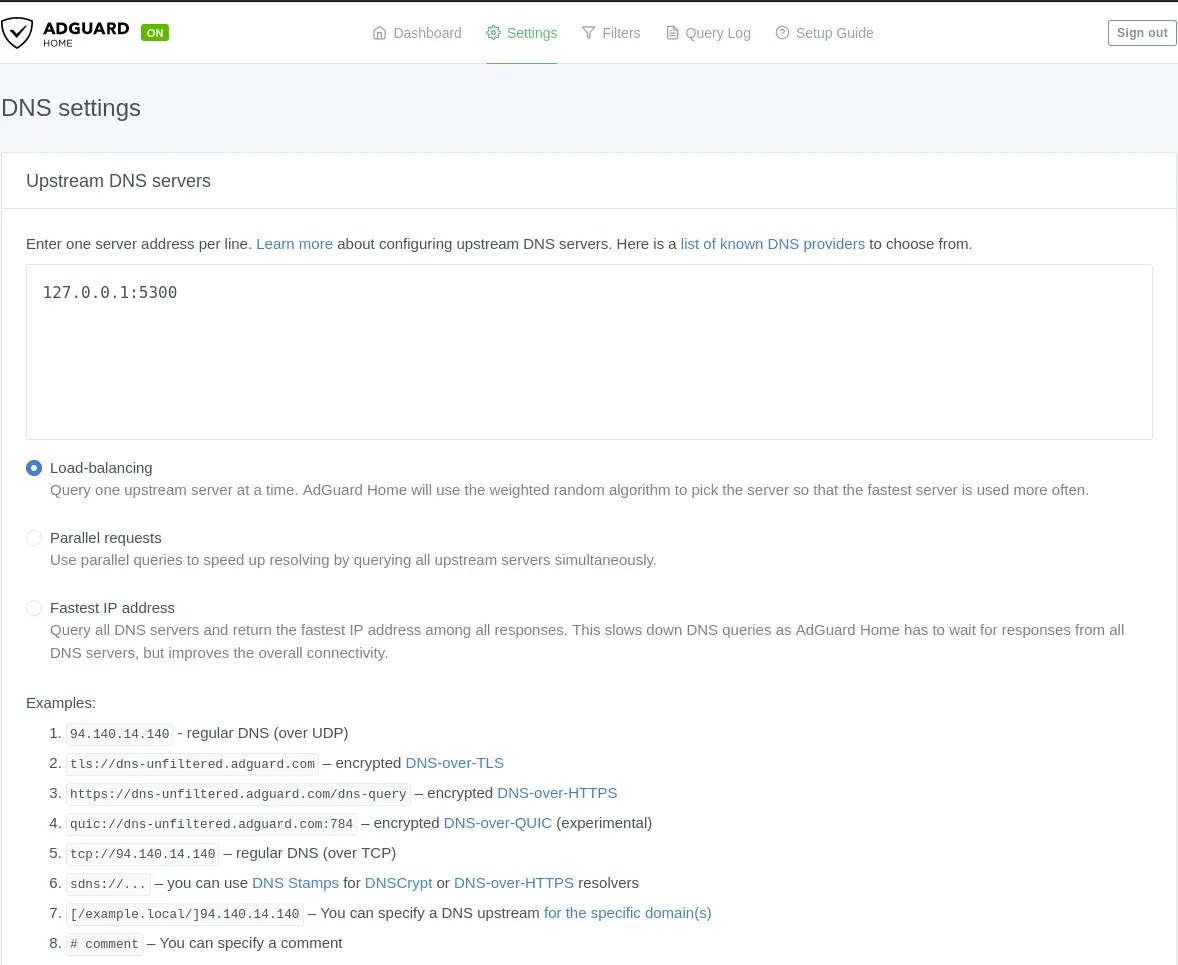Click the DNS Stamps link
Image resolution: width=1178 pixels, height=965 pixels.
pyautogui.click(x=295, y=883)
